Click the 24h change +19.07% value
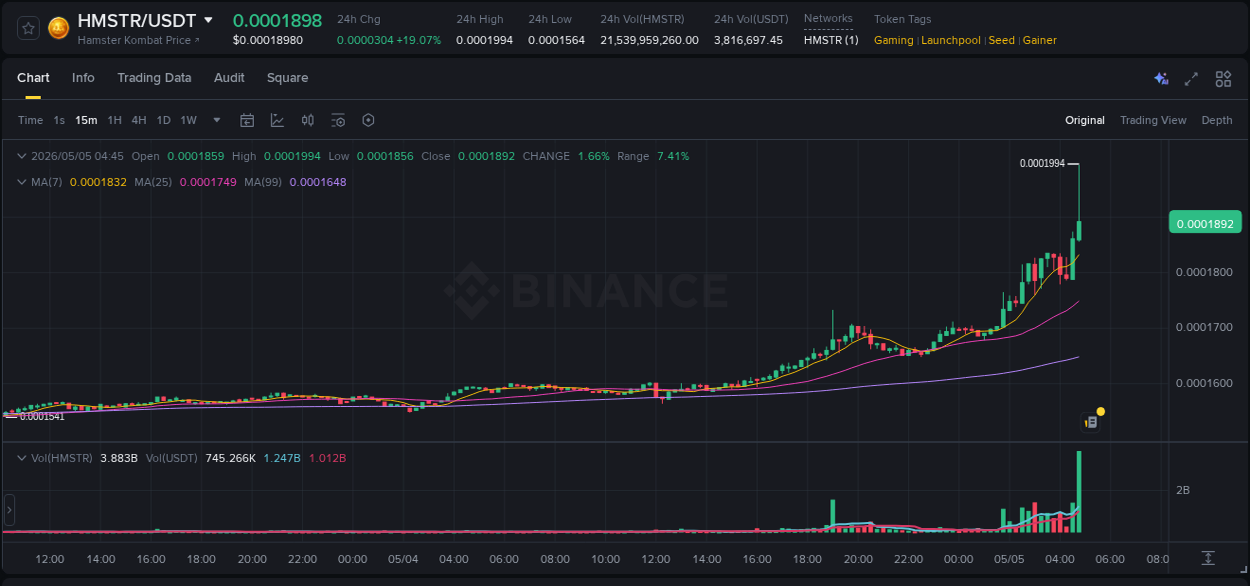 click(417, 40)
